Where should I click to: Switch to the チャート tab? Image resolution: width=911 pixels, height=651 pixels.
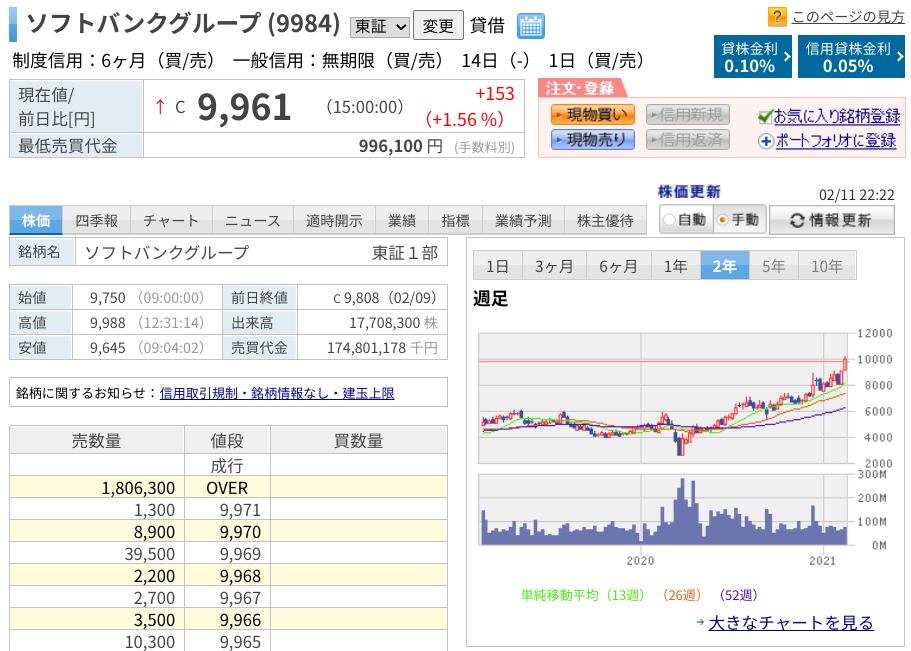tap(171, 221)
